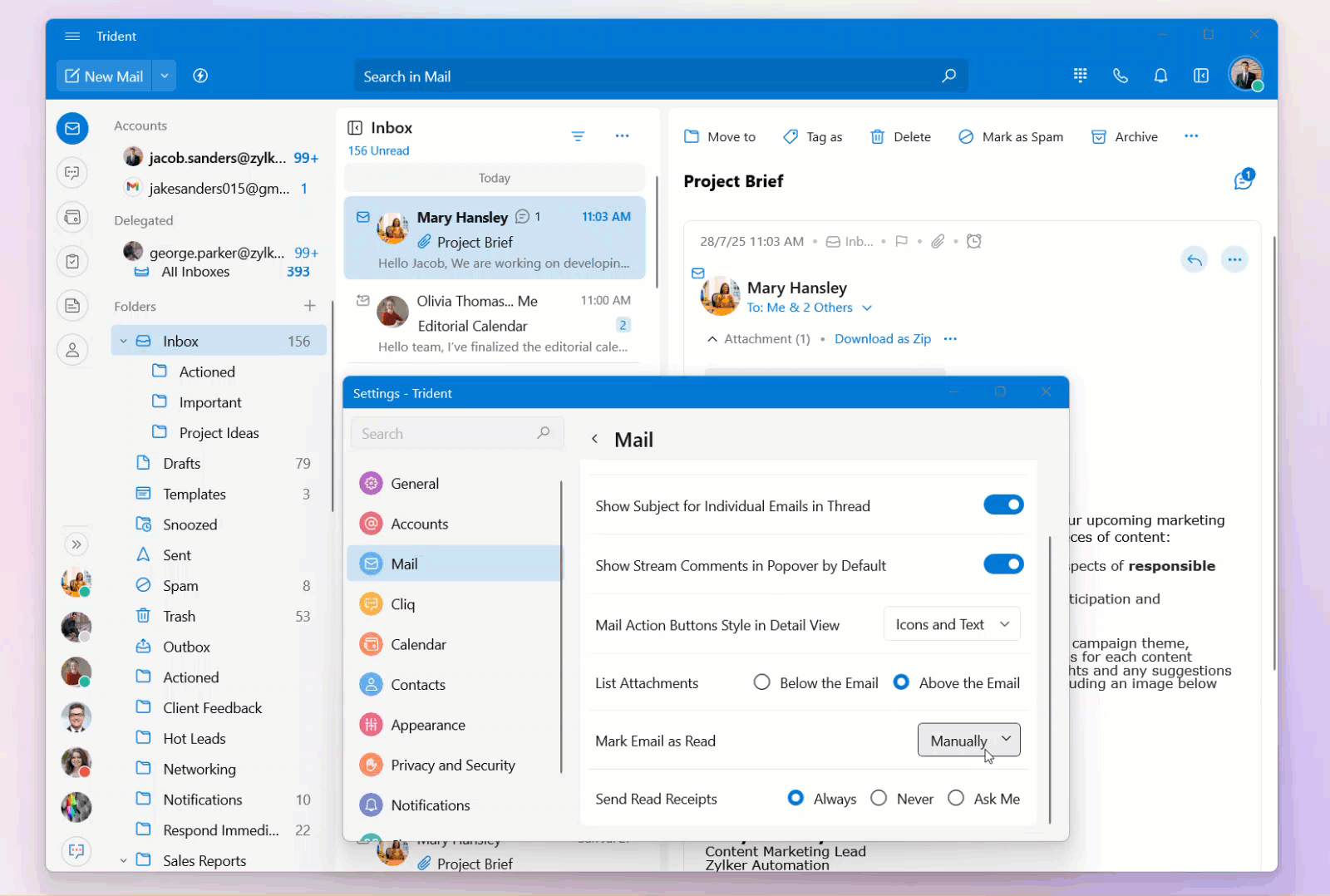Collapse the Inbox folder tree chevron
Screen dimensions: 1330x896
pos(123,342)
